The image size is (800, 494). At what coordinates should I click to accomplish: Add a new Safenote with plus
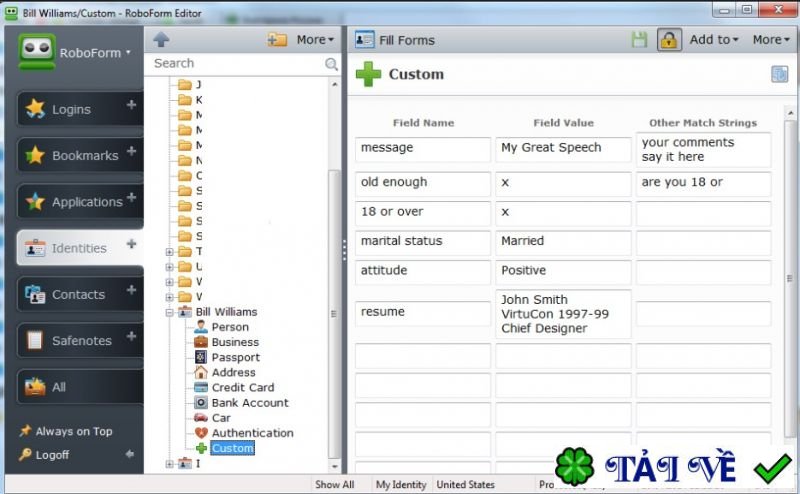pyautogui.click(x=132, y=336)
